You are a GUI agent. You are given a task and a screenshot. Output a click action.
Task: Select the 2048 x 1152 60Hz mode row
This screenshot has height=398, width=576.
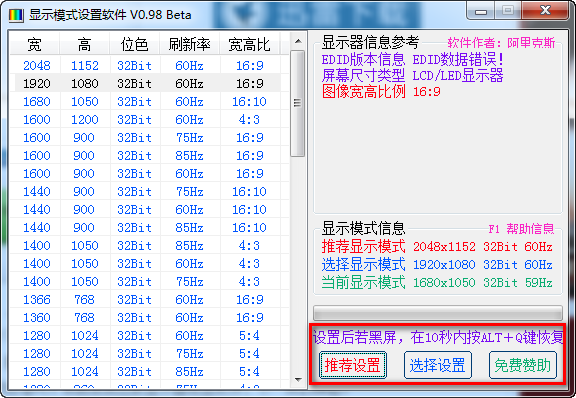(x=145, y=65)
